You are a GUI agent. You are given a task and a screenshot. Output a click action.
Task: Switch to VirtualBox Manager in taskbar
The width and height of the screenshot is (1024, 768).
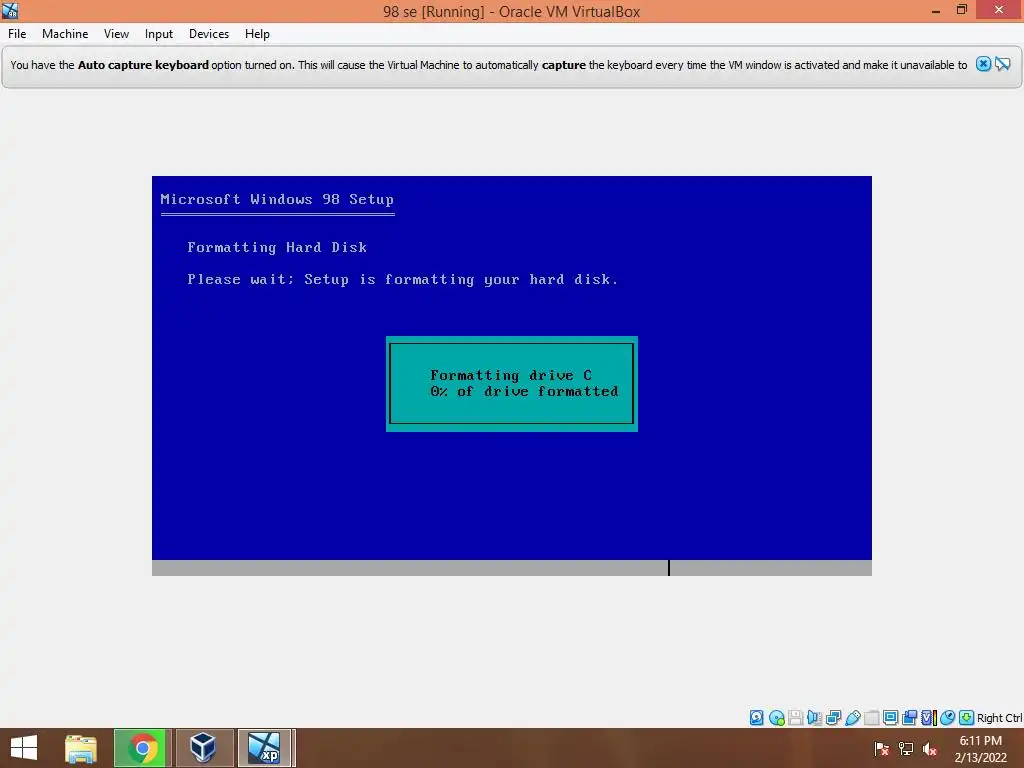(x=203, y=748)
